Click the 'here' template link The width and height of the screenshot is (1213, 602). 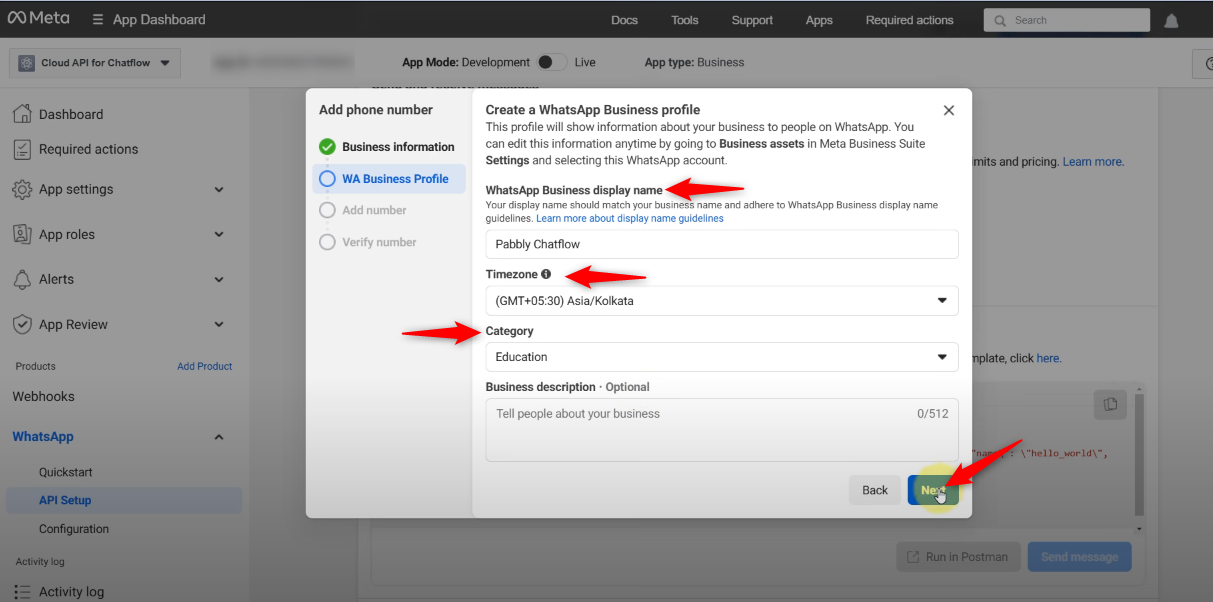tap(1047, 358)
